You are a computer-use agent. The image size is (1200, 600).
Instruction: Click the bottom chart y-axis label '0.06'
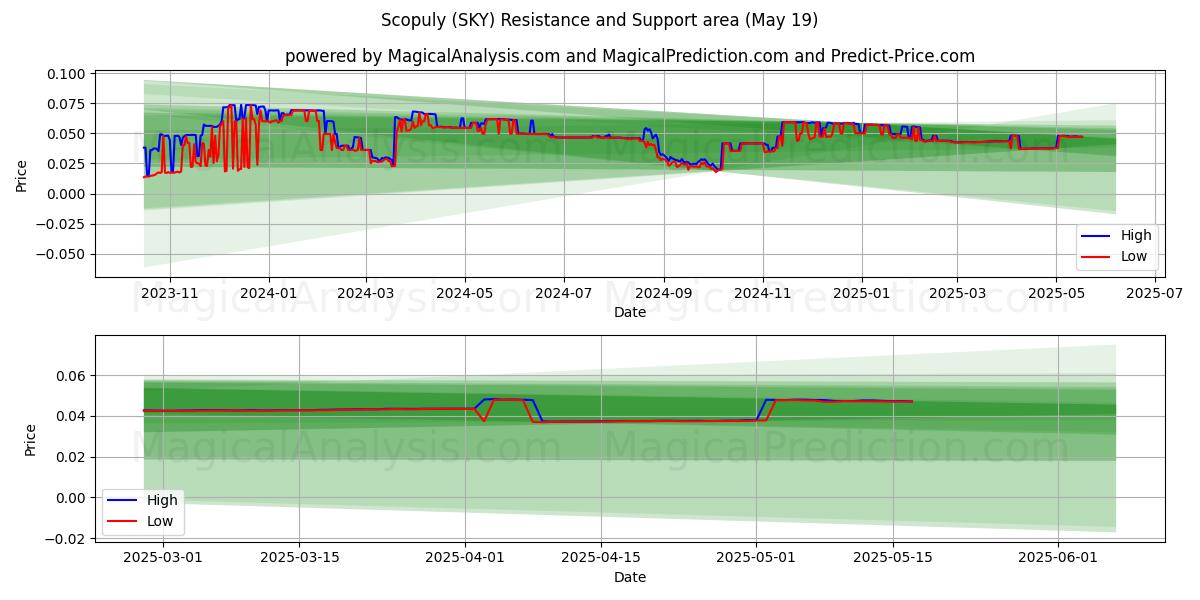(73, 376)
